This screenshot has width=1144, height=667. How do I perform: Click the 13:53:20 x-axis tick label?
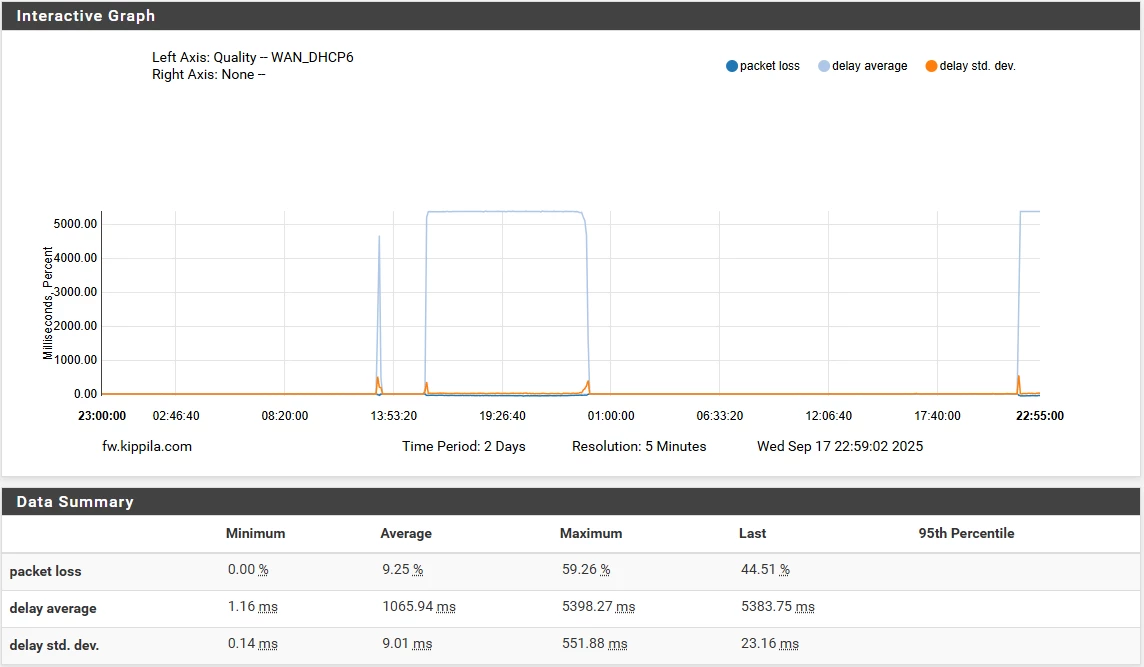coord(393,416)
